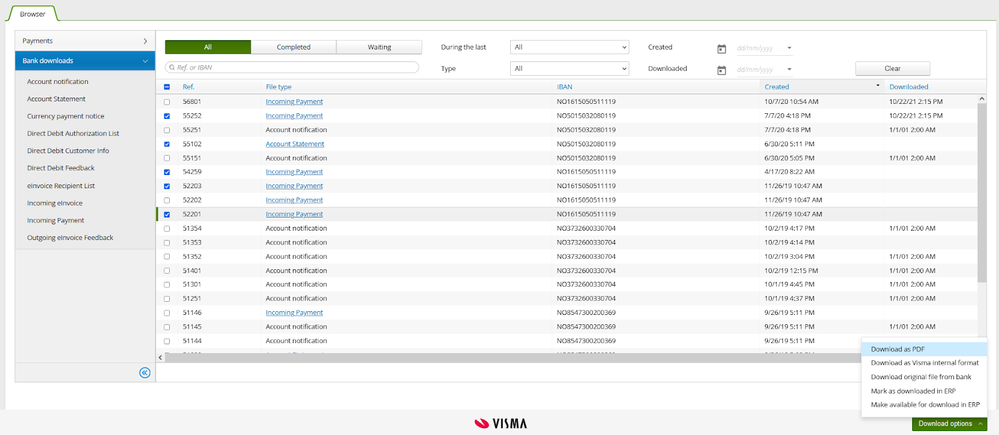999x435 pixels.
Task: Collapse the Bank downloads section
Action: click(85, 61)
